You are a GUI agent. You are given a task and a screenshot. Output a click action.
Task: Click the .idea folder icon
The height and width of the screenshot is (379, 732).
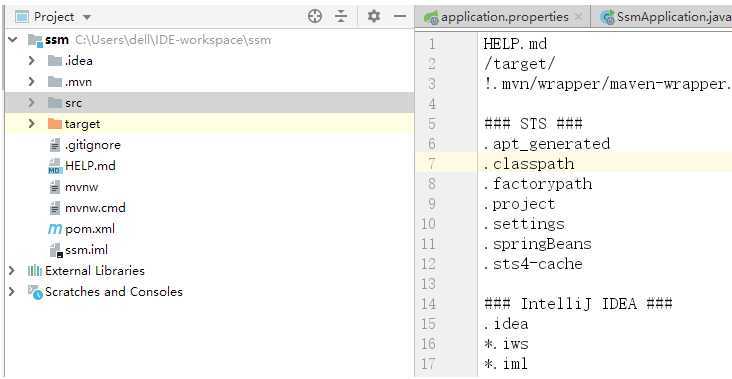point(55,61)
